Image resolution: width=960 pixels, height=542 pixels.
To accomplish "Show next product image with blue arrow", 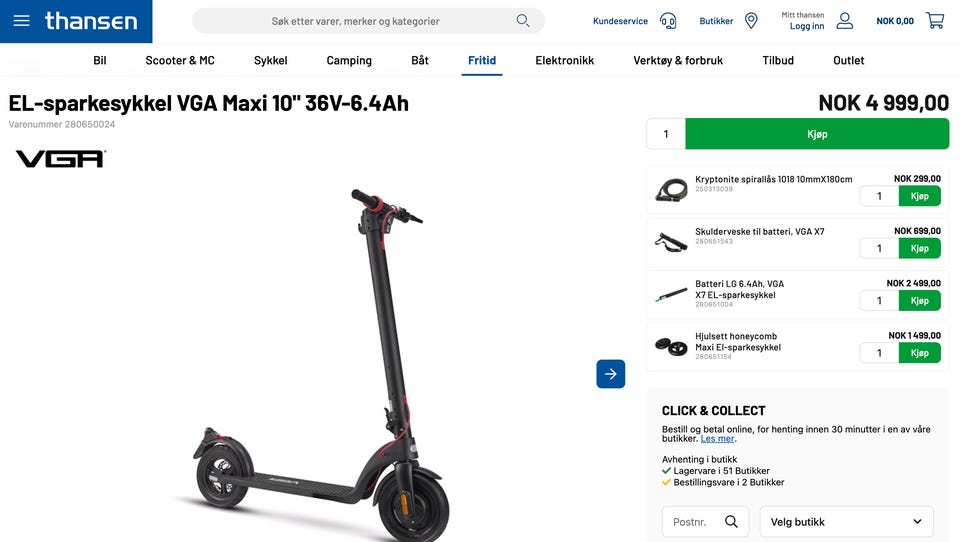I will 610,374.
